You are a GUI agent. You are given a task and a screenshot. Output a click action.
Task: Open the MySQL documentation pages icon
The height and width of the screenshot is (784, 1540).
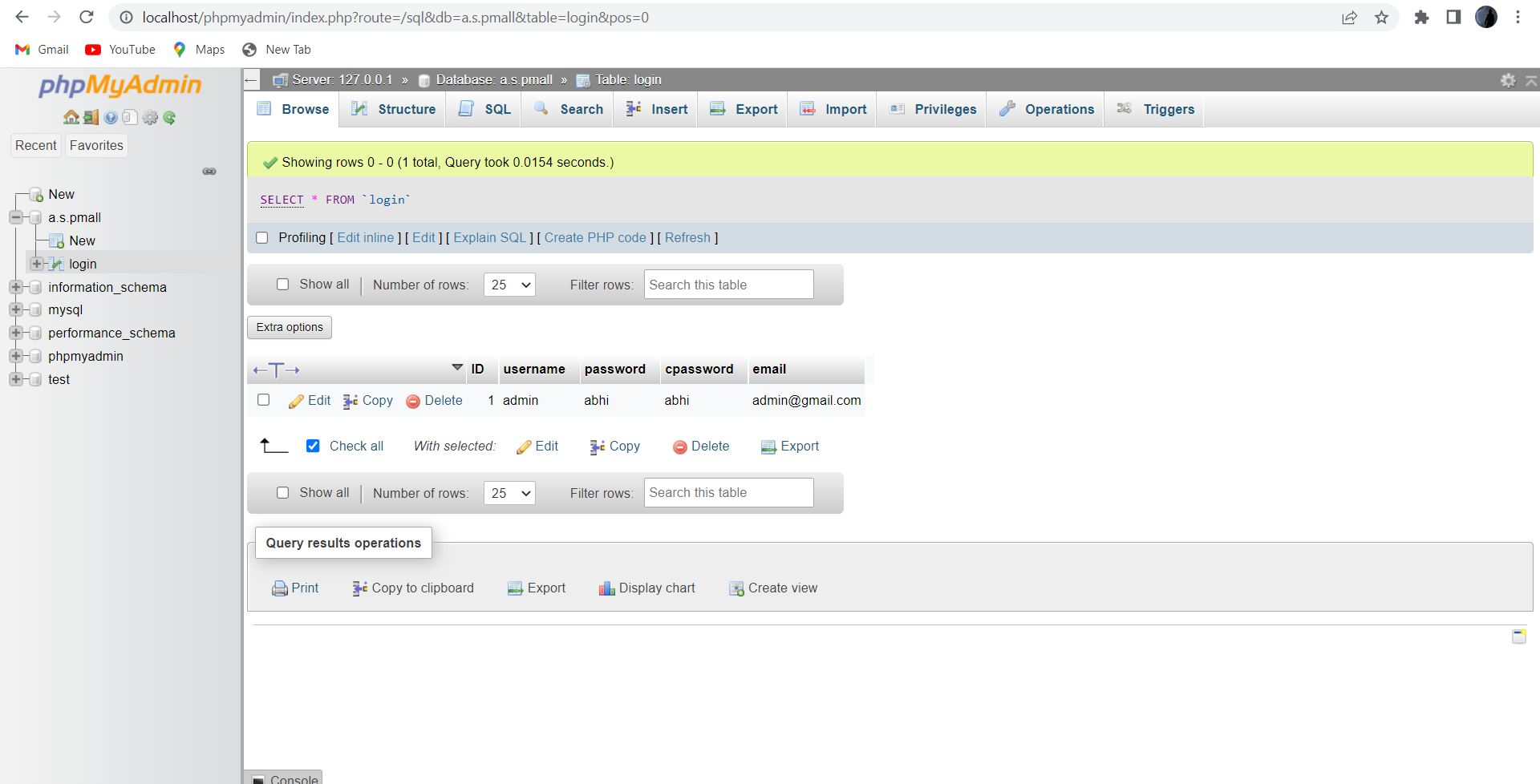[130, 117]
